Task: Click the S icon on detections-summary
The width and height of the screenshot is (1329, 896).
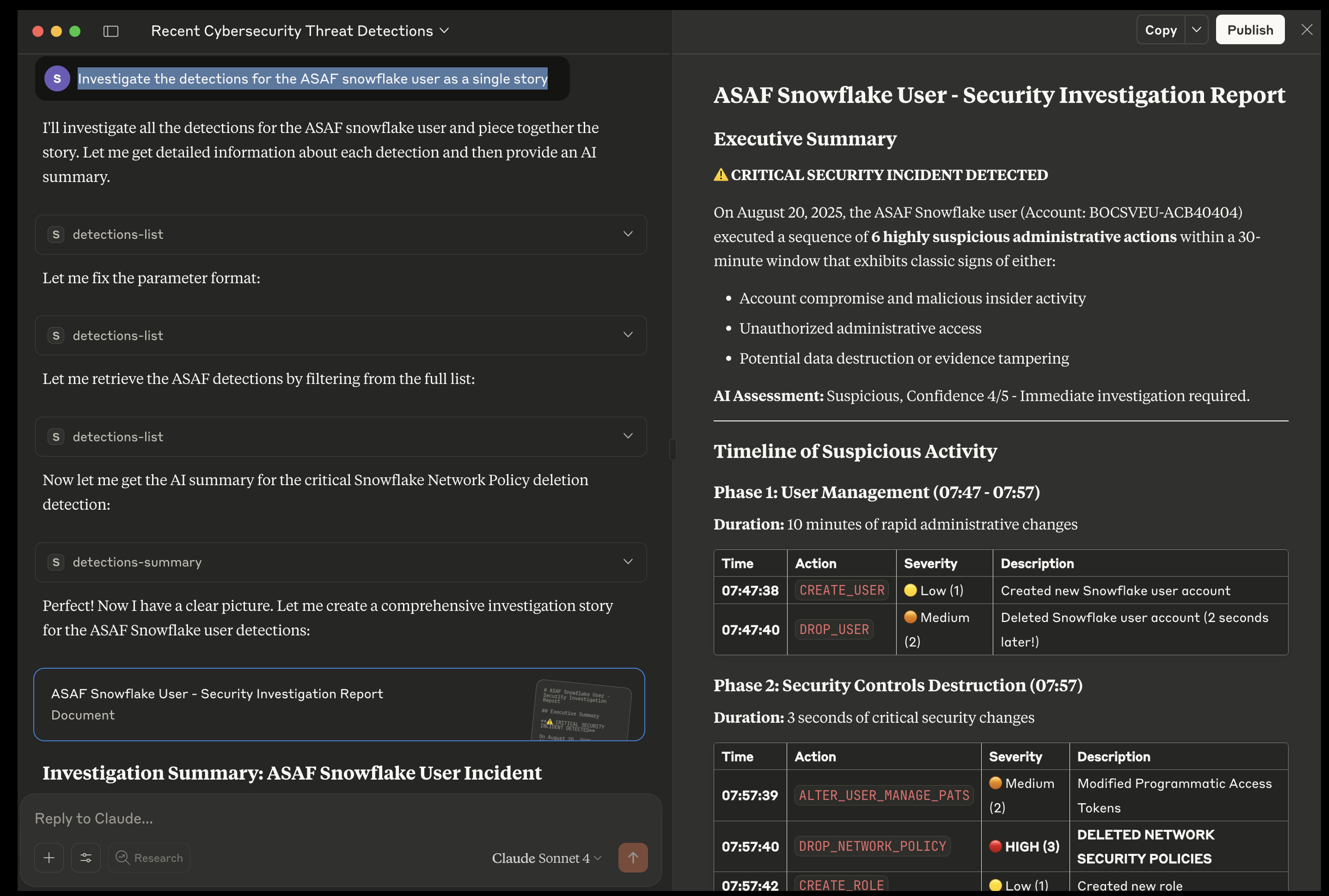Action: [x=56, y=562]
